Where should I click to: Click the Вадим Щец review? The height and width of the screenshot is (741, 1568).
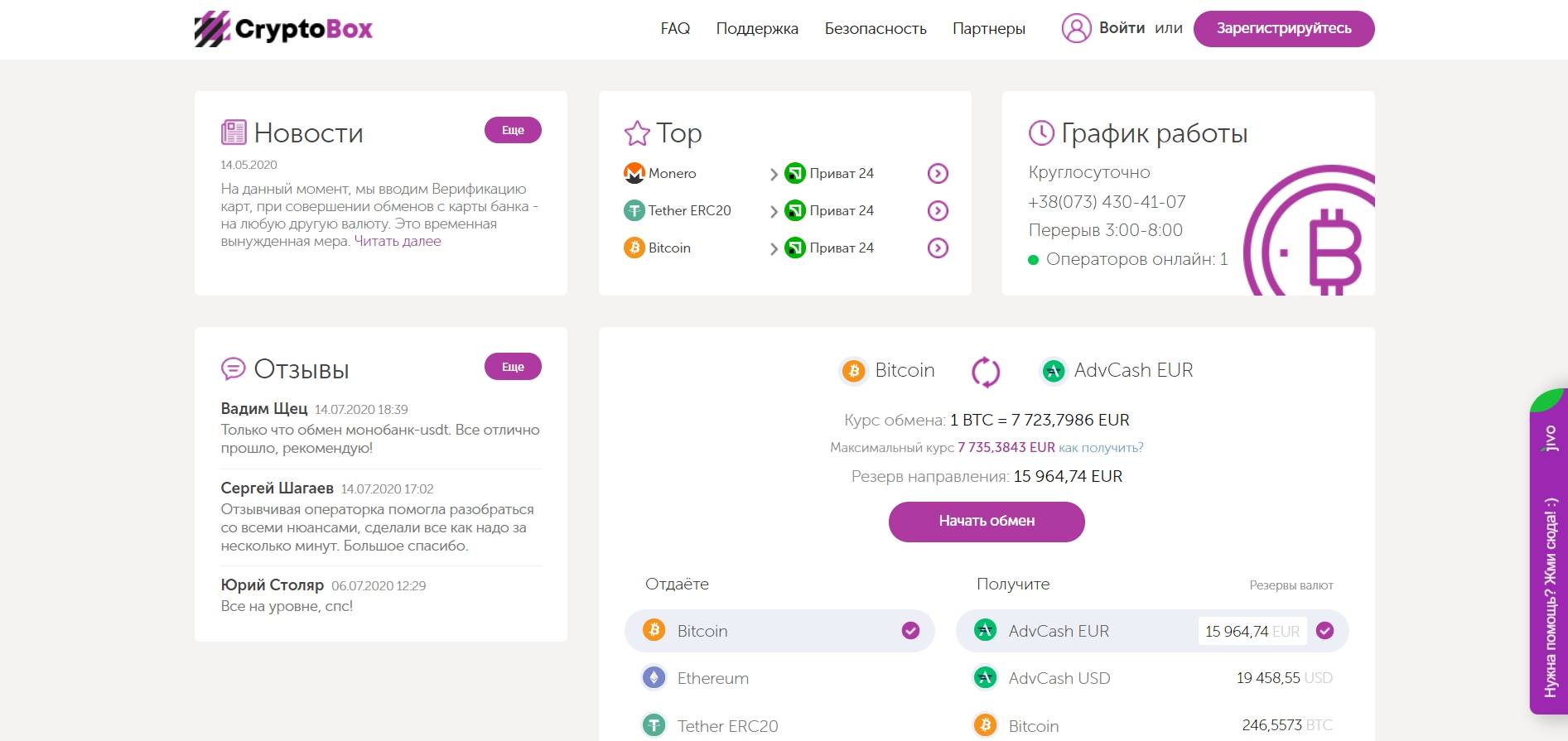coord(380,427)
